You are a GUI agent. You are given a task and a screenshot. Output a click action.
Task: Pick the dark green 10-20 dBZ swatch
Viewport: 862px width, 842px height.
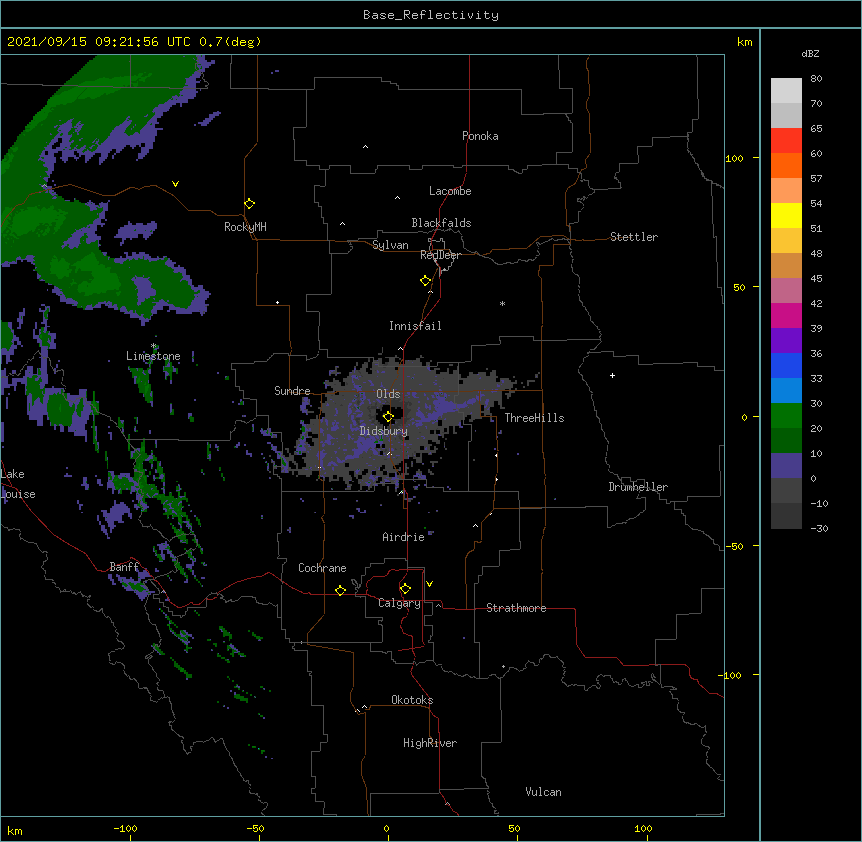click(786, 441)
